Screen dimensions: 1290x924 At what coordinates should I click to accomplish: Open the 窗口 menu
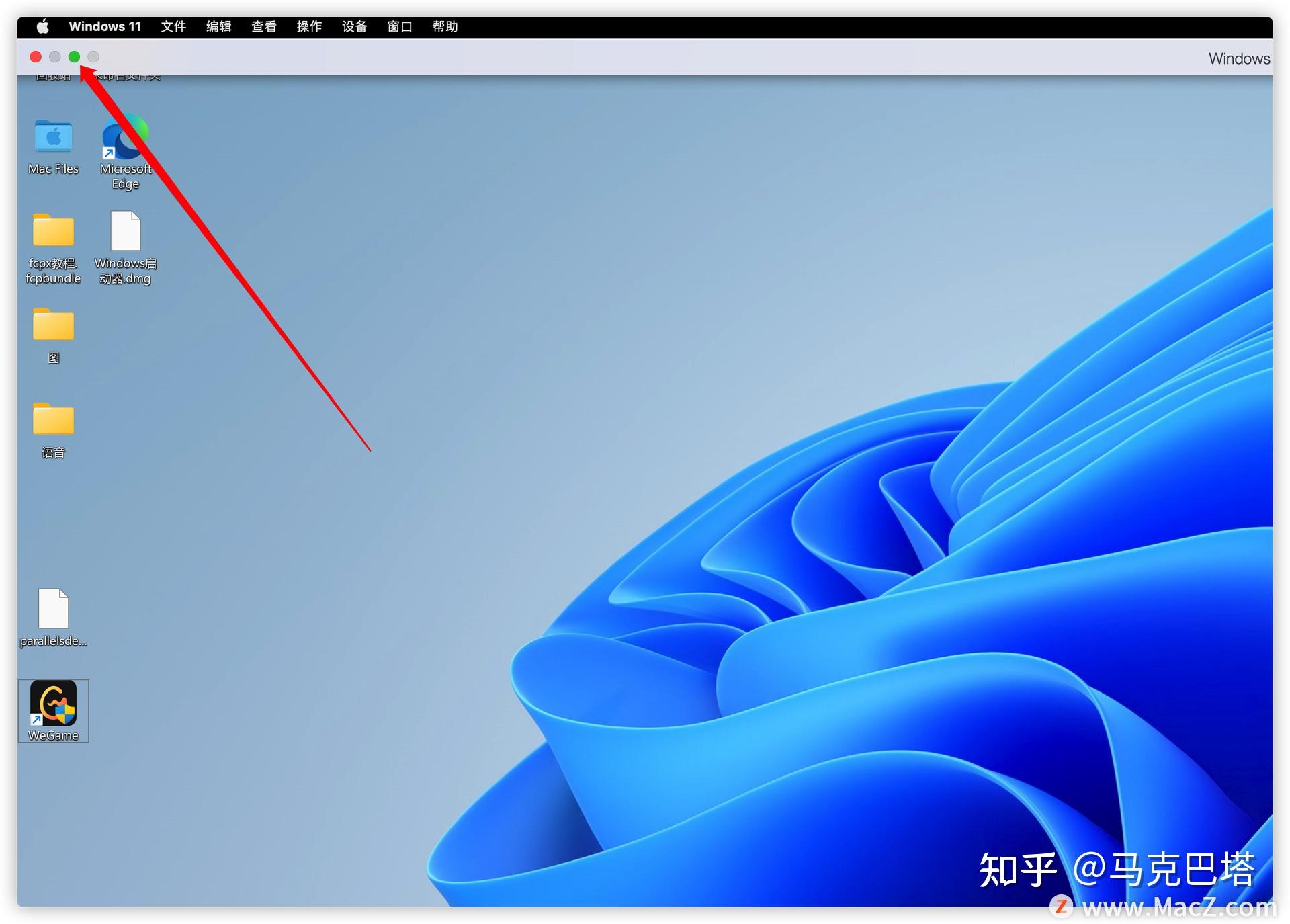click(399, 26)
